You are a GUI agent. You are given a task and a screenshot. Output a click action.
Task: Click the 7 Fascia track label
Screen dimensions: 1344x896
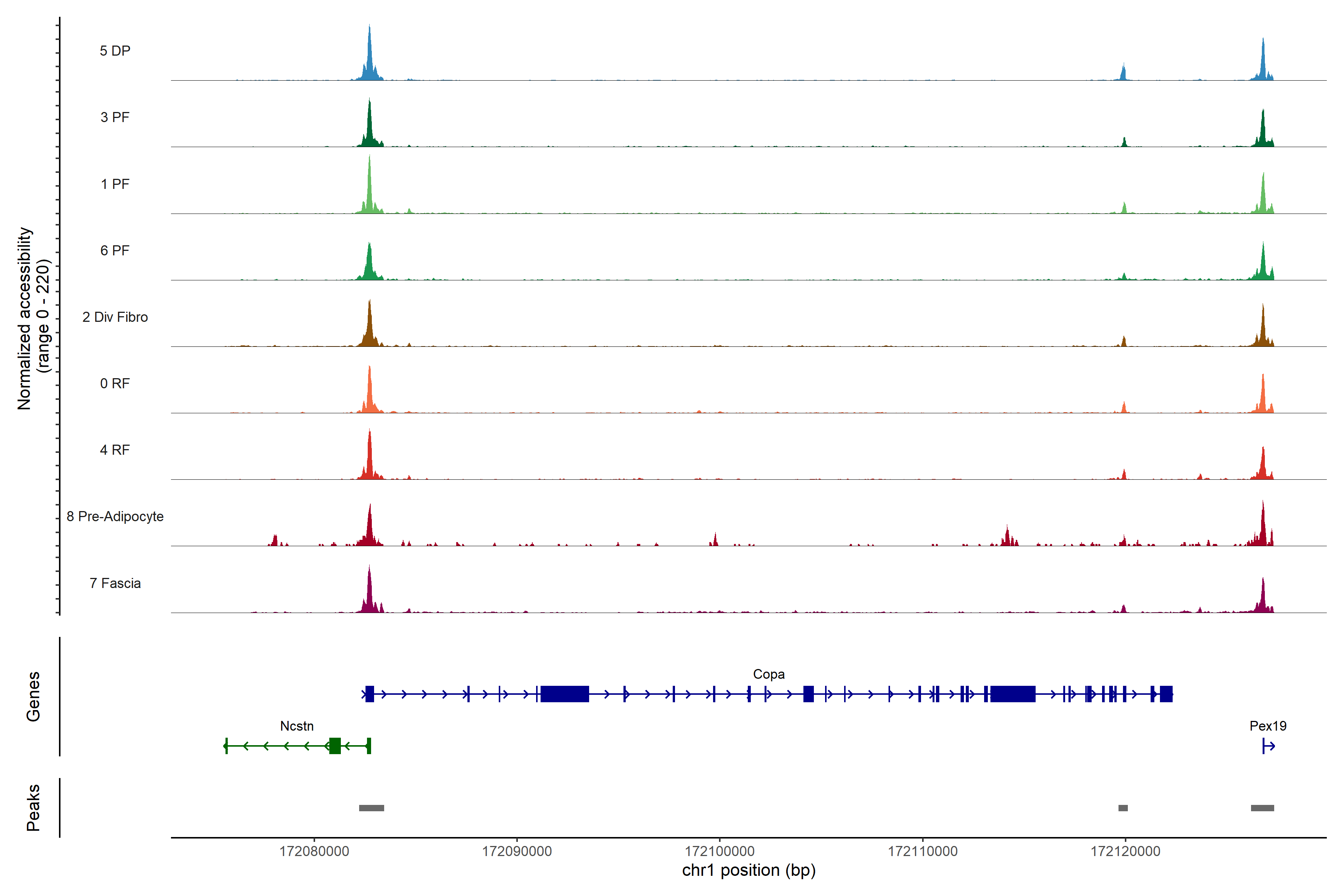[115, 583]
